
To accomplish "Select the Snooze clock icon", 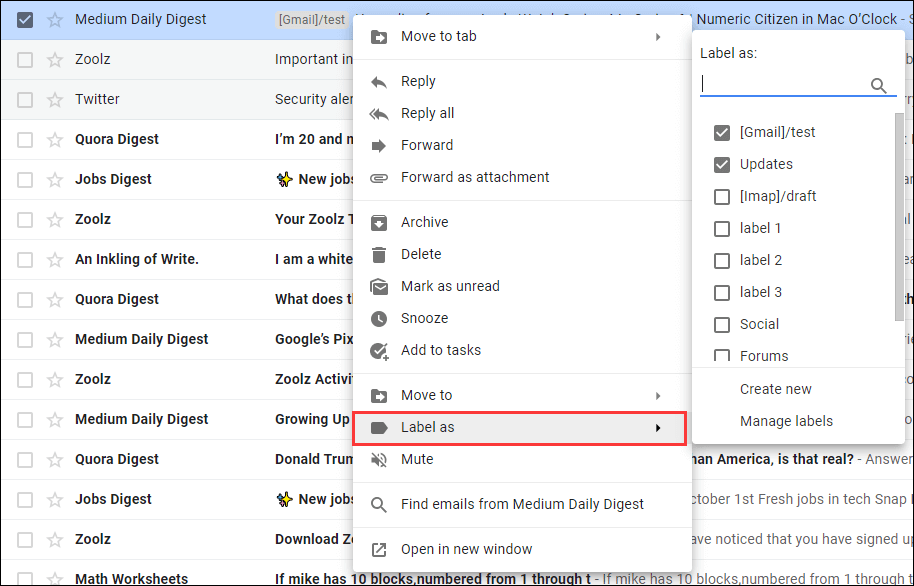I will (x=379, y=318).
